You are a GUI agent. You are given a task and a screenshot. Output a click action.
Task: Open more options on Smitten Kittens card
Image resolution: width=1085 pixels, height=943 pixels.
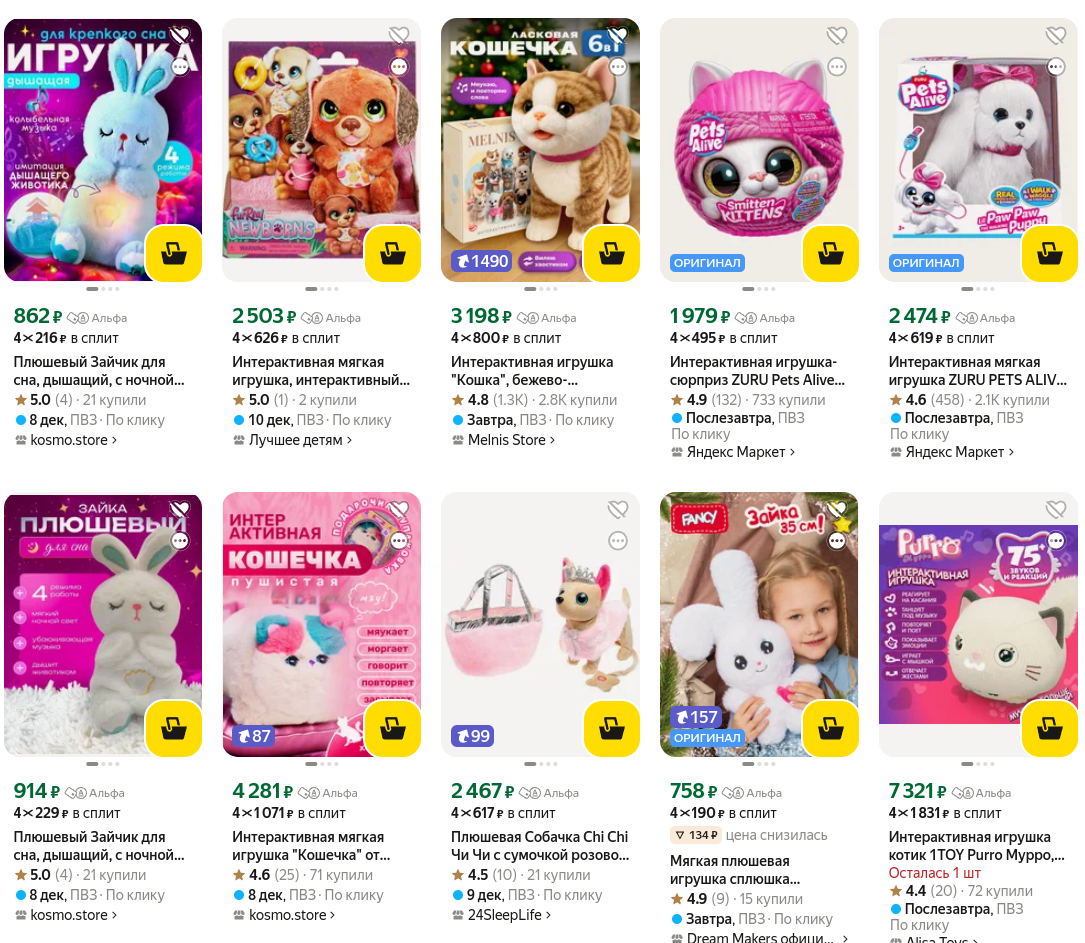(837, 66)
